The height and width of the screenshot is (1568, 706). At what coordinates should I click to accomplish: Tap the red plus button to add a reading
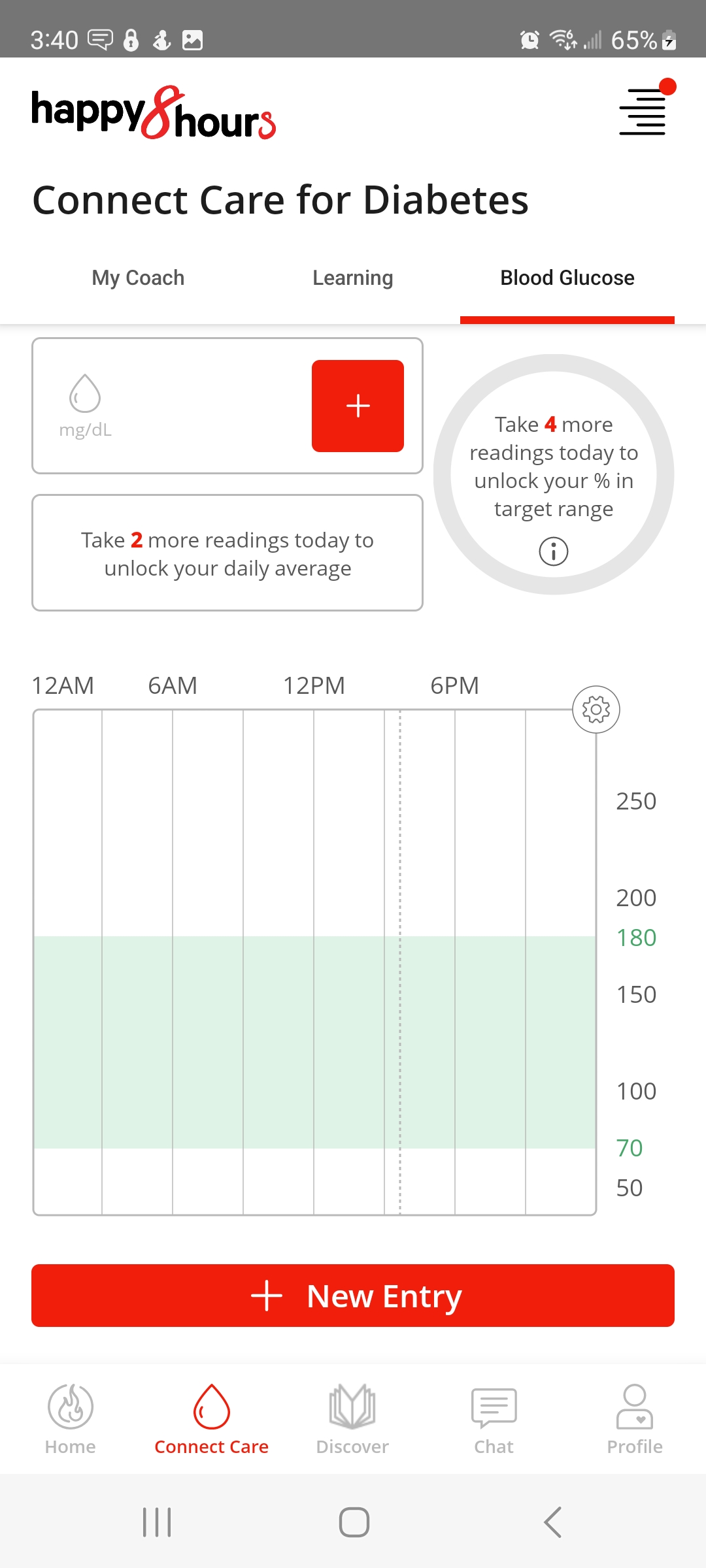click(x=358, y=406)
